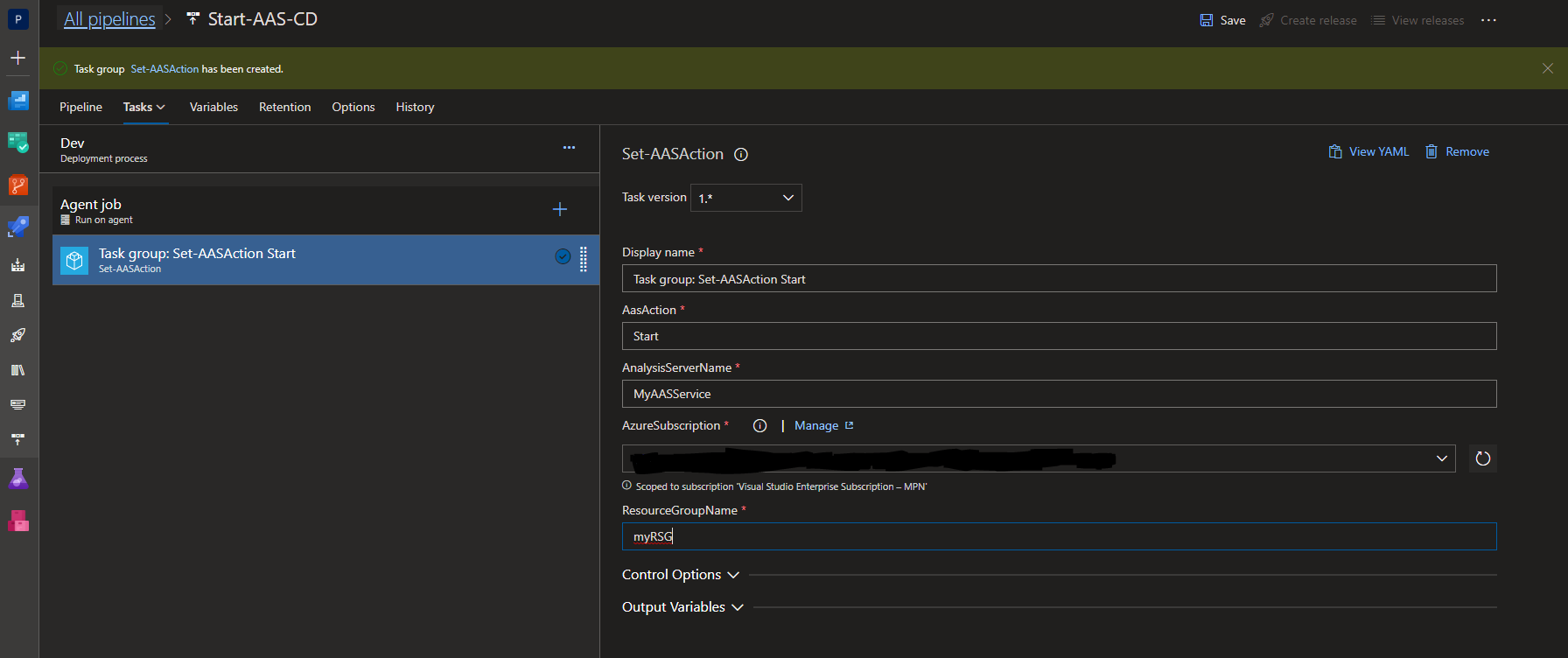The width and height of the screenshot is (1568, 658).
Task: Open the Task version dropdown
Action: point(745,198)
